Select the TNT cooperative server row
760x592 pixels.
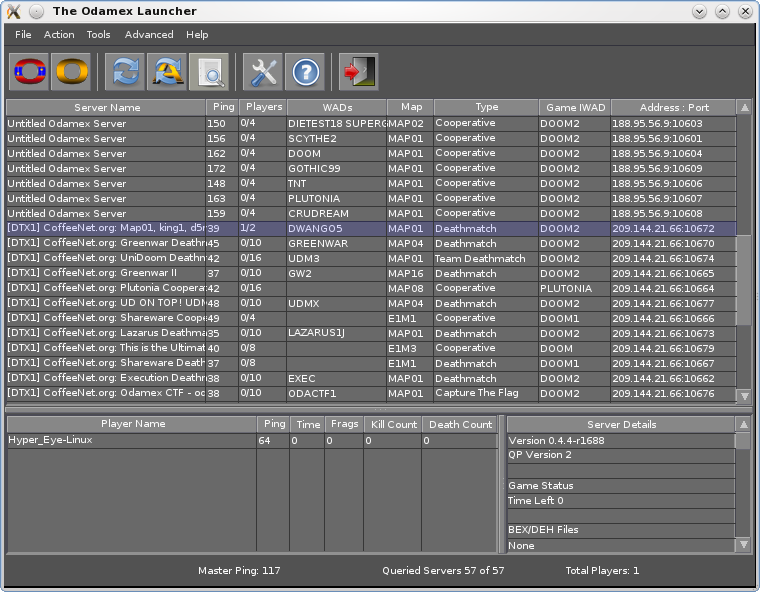tap(371, 183)
